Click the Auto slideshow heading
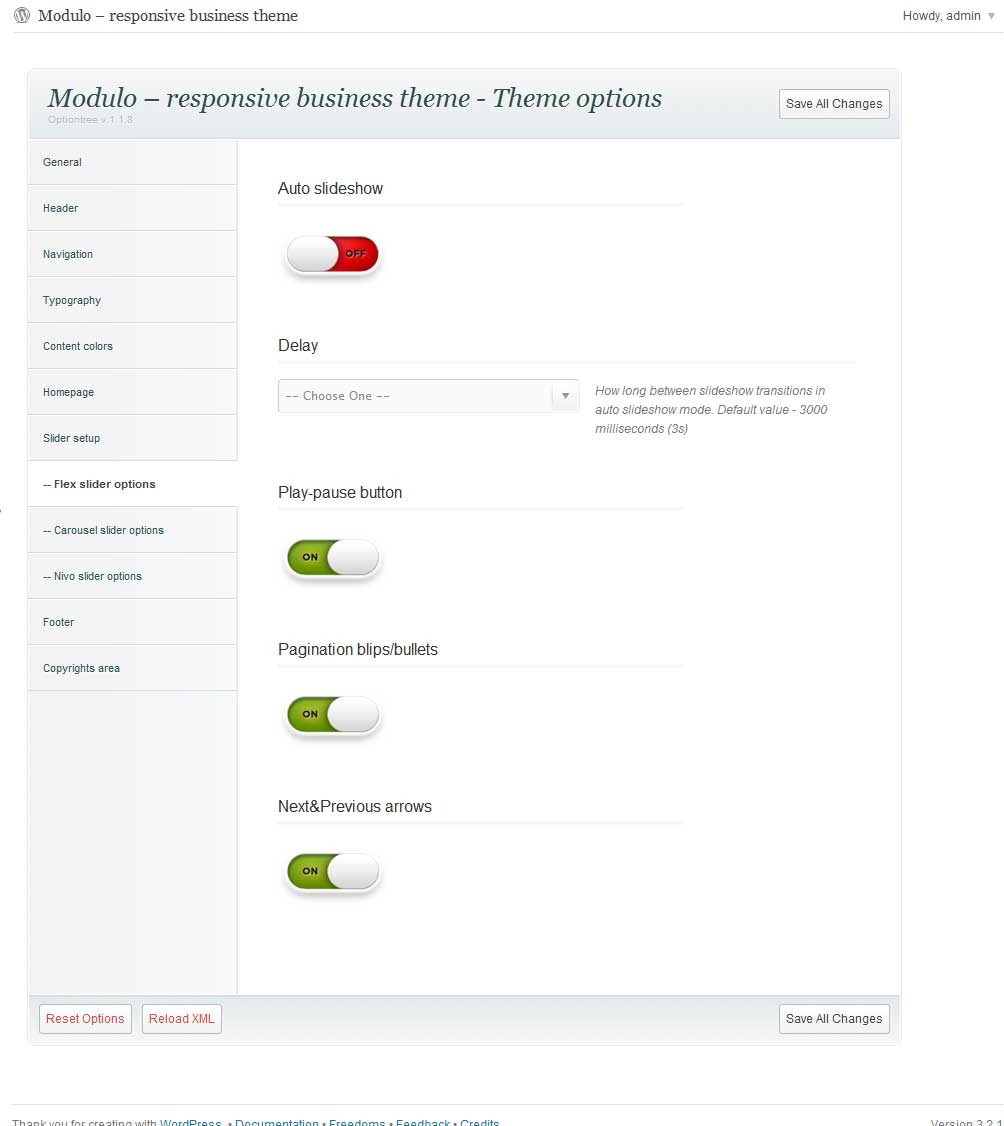The height and width of the screenshot is (1126, 1004). click(x=330, y=189)
